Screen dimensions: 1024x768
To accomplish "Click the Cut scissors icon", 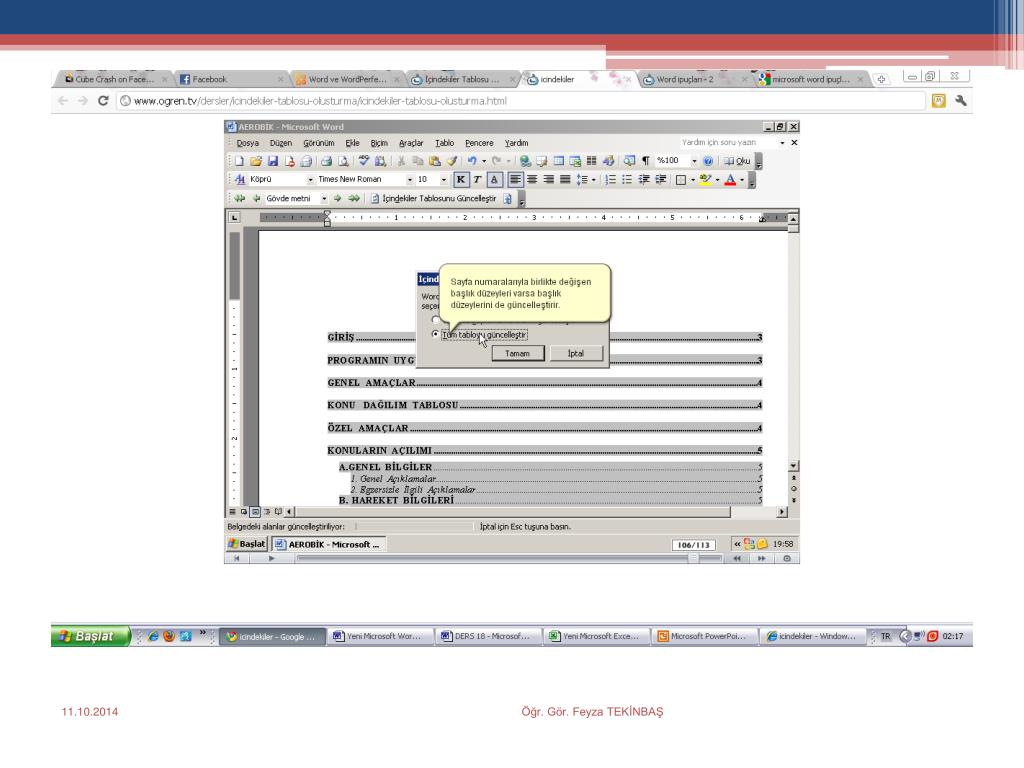I will click(x=401, y=161).
